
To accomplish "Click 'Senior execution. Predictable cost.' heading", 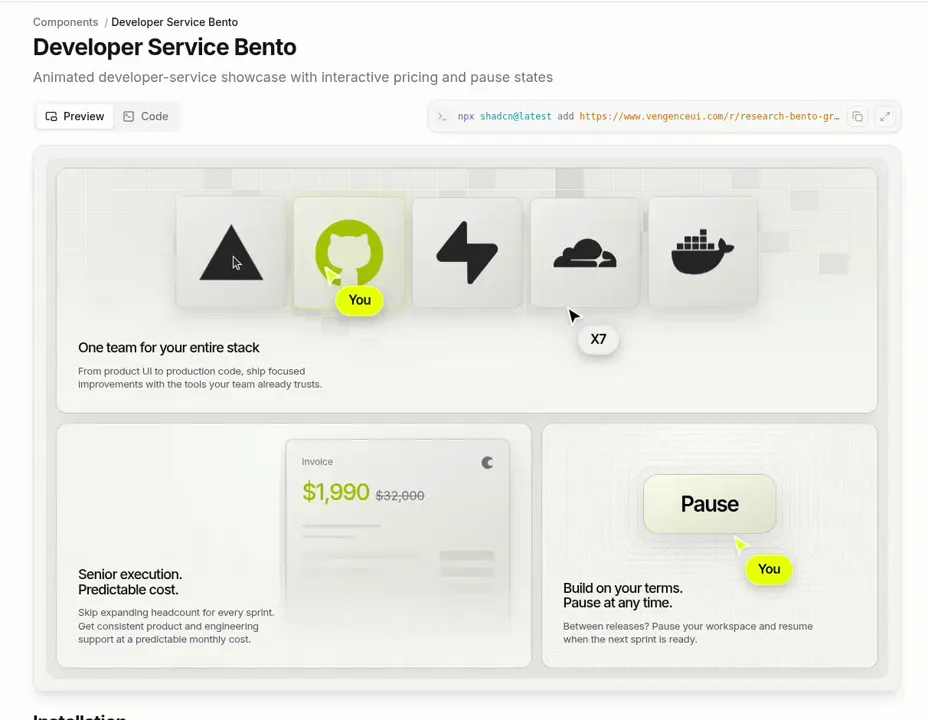I will (130, 582).
